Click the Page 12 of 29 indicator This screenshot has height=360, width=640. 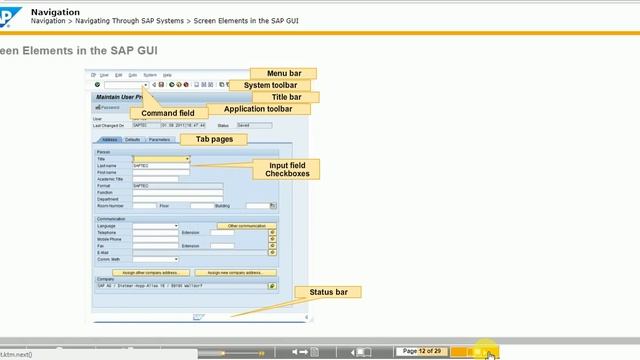422,351
